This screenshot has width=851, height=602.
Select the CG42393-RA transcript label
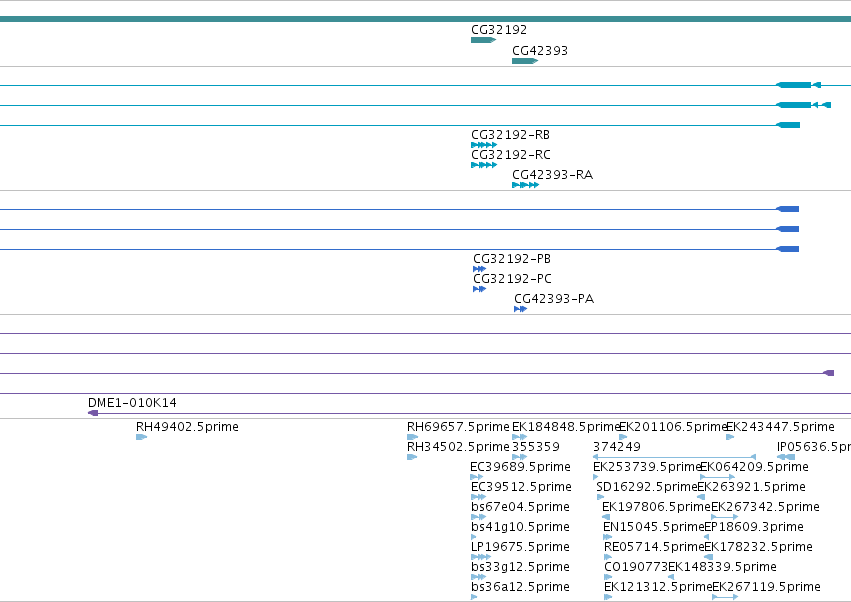[x=552, y=175]
